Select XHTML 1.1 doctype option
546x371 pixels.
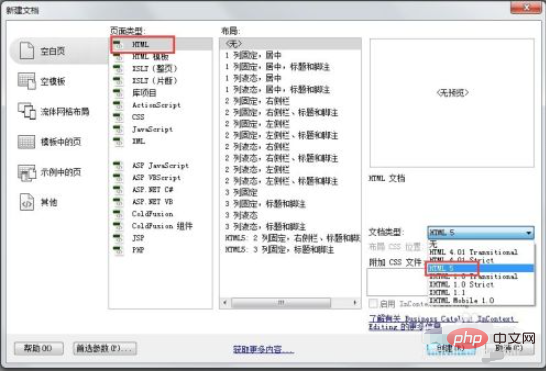tap(481, 292)
